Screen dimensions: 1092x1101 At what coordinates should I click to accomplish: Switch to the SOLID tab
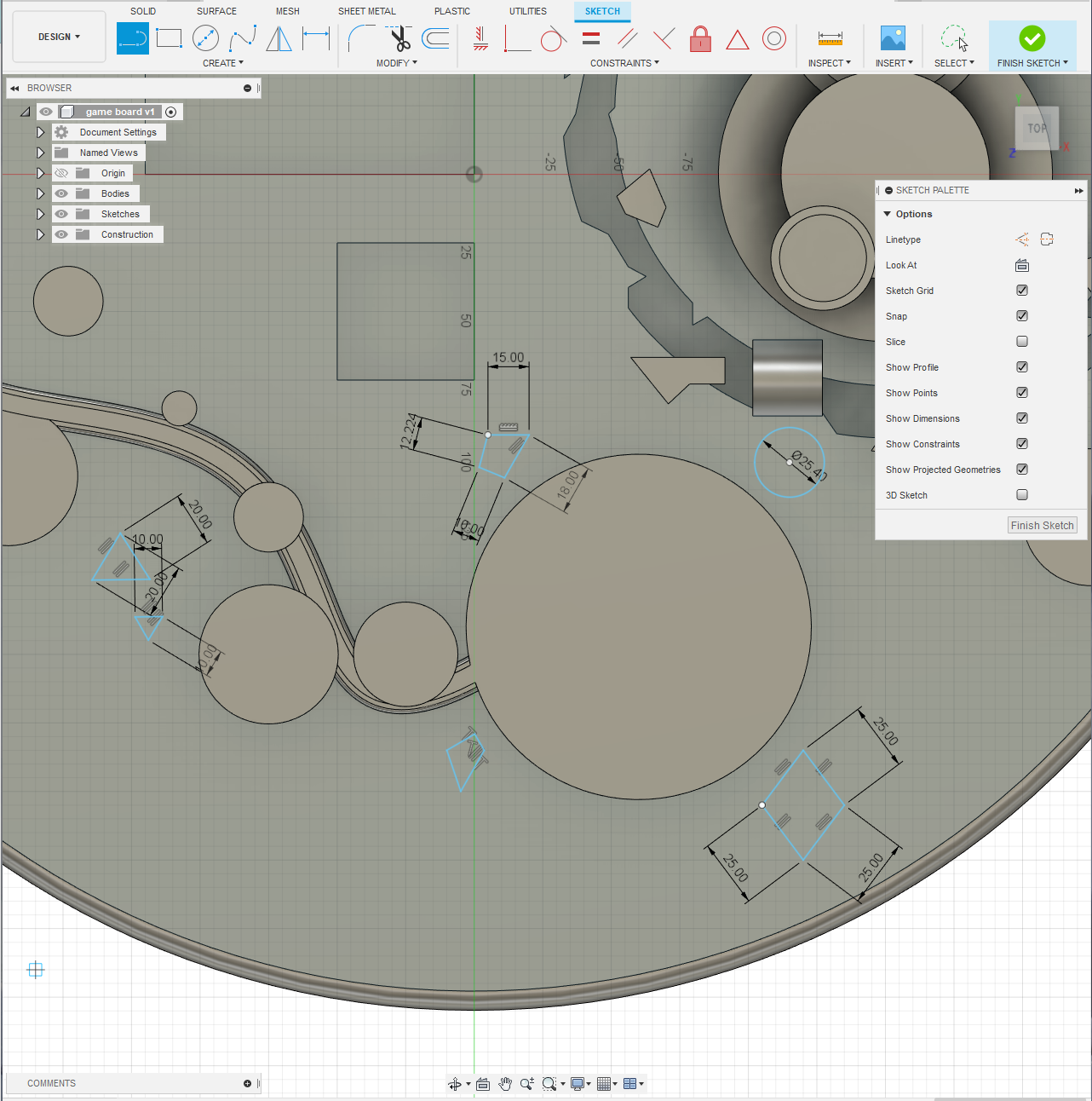(143, 10)
